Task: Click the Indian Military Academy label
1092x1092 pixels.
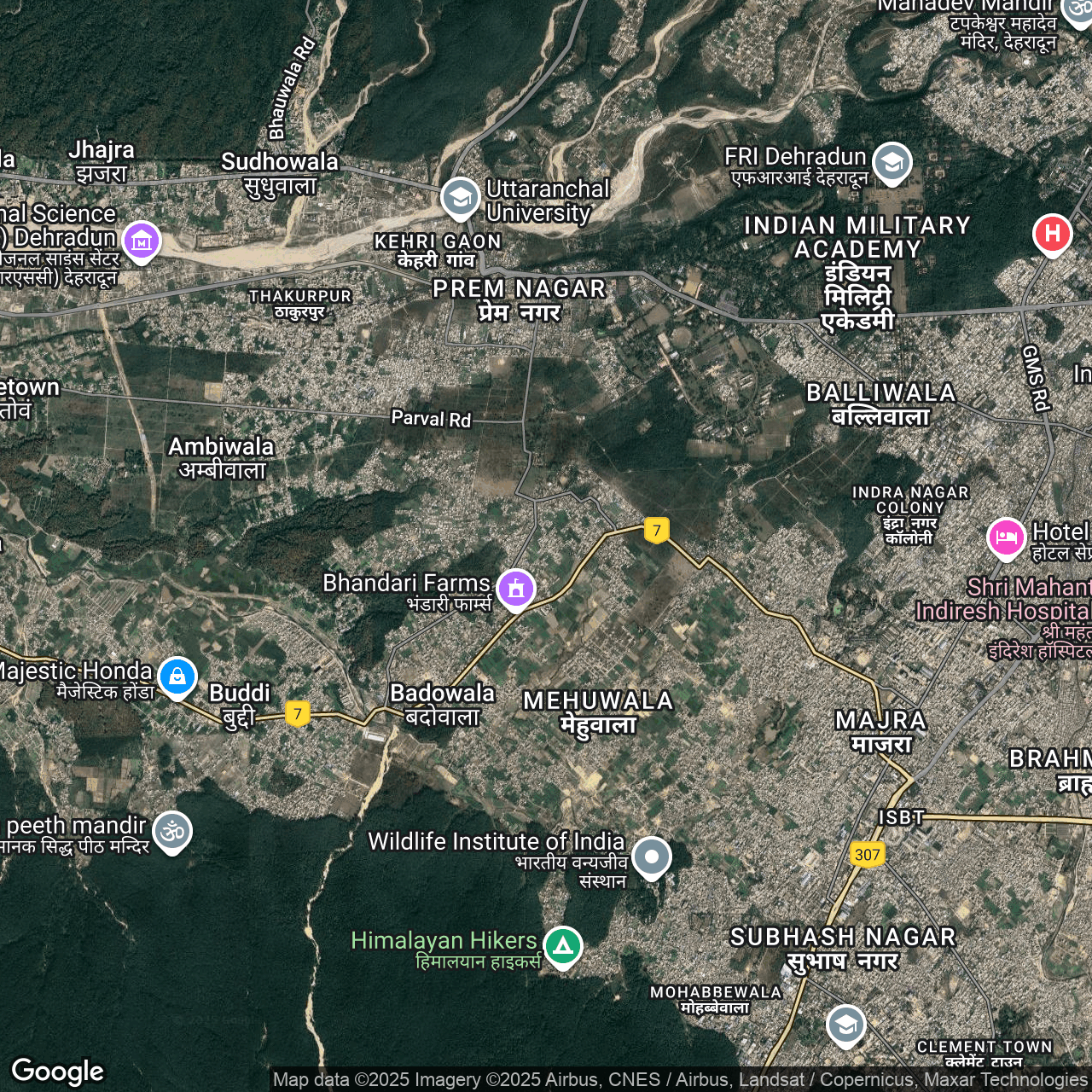Action: coord(857,238)
